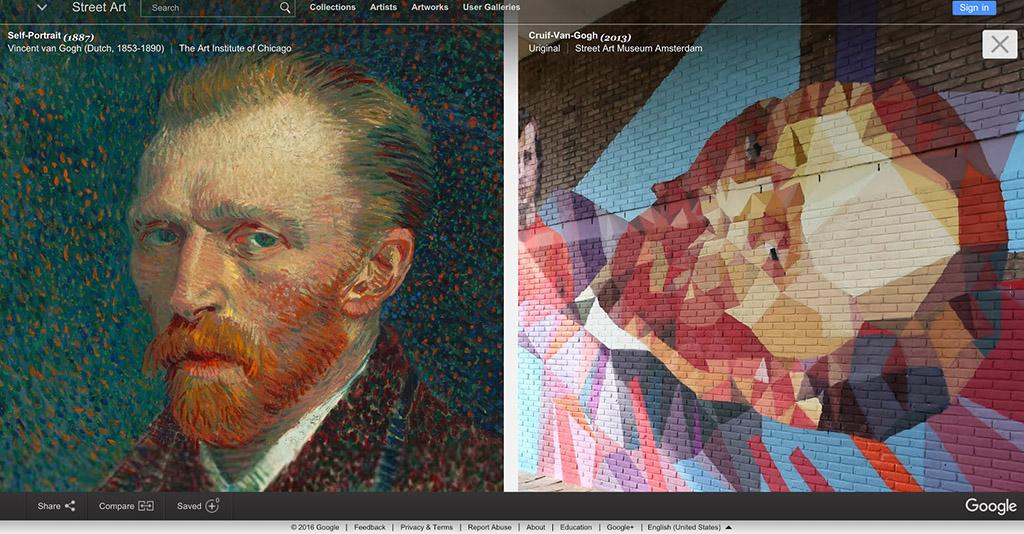
Task: Share the artwork via Share icon
Action: (56, 506)
